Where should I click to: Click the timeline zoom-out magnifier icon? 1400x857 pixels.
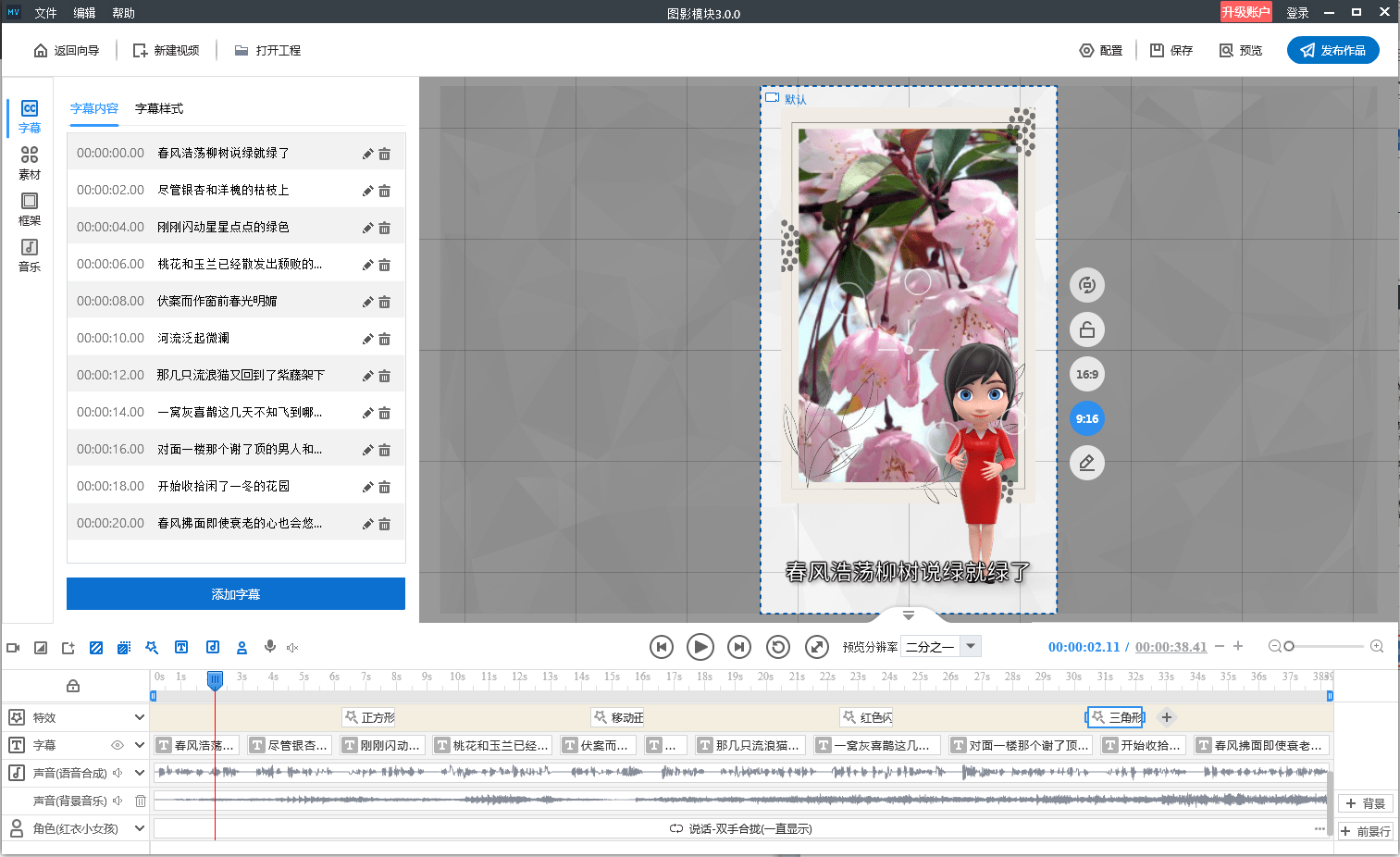(x=1274, y=646)
